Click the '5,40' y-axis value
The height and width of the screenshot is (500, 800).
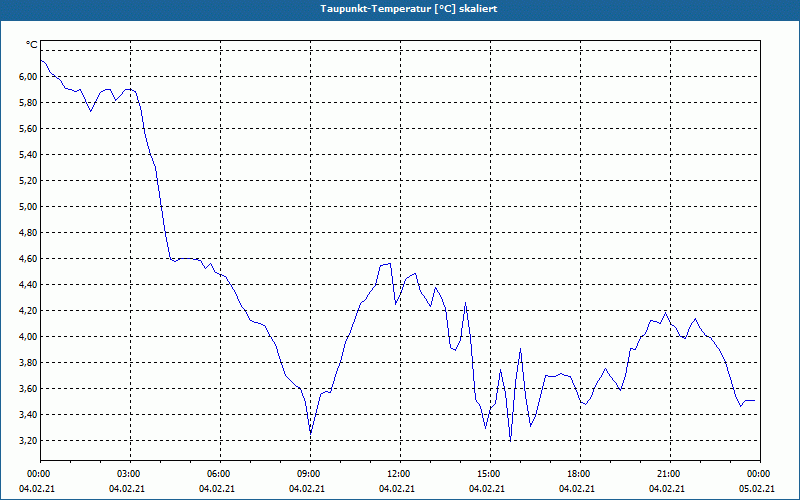pos(29,155)
